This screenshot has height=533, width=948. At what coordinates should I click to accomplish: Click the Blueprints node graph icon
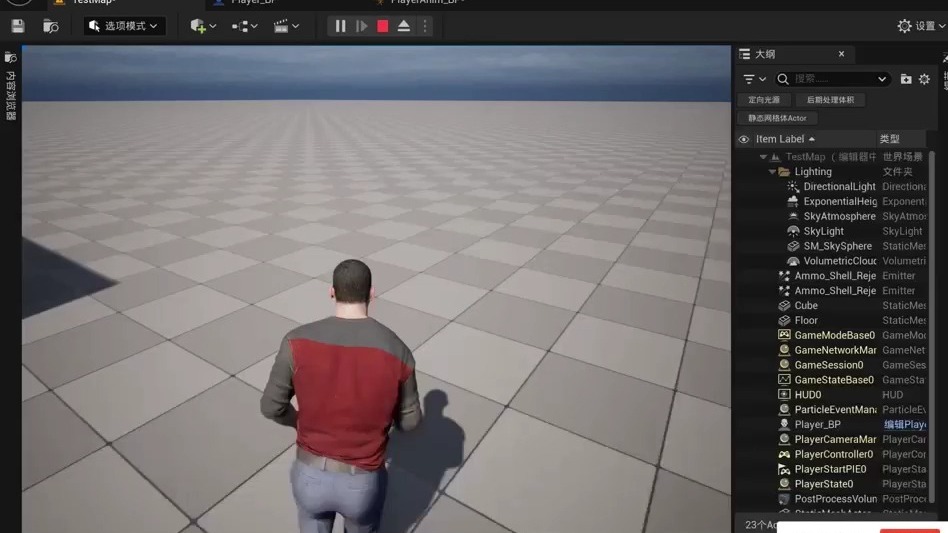tap(239, 26)
